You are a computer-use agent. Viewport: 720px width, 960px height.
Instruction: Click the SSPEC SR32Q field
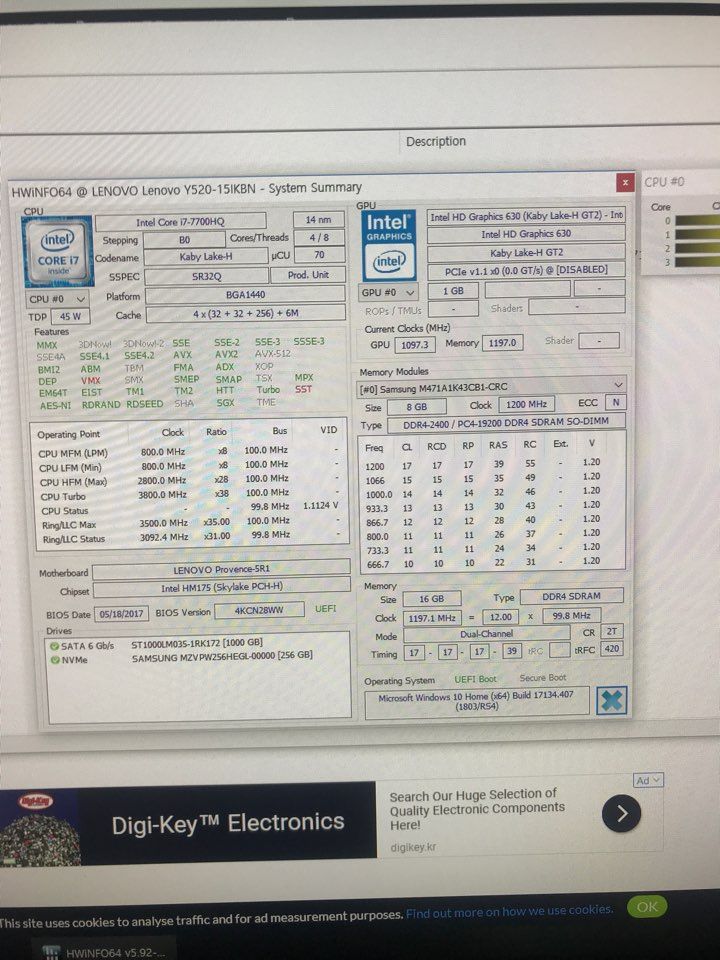pos(206,276)
